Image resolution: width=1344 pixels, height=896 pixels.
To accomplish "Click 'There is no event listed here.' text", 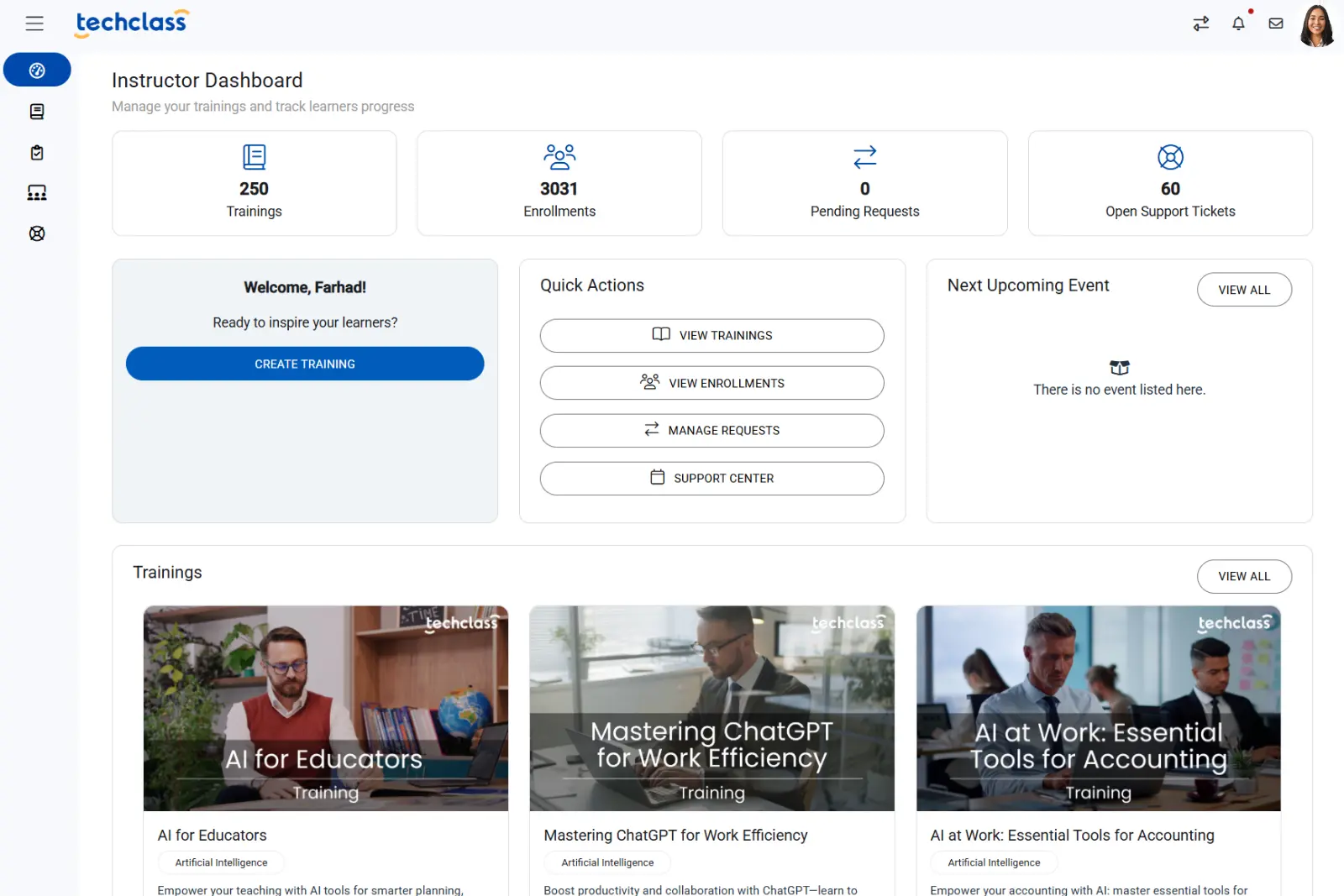I will click(1120, 390).
